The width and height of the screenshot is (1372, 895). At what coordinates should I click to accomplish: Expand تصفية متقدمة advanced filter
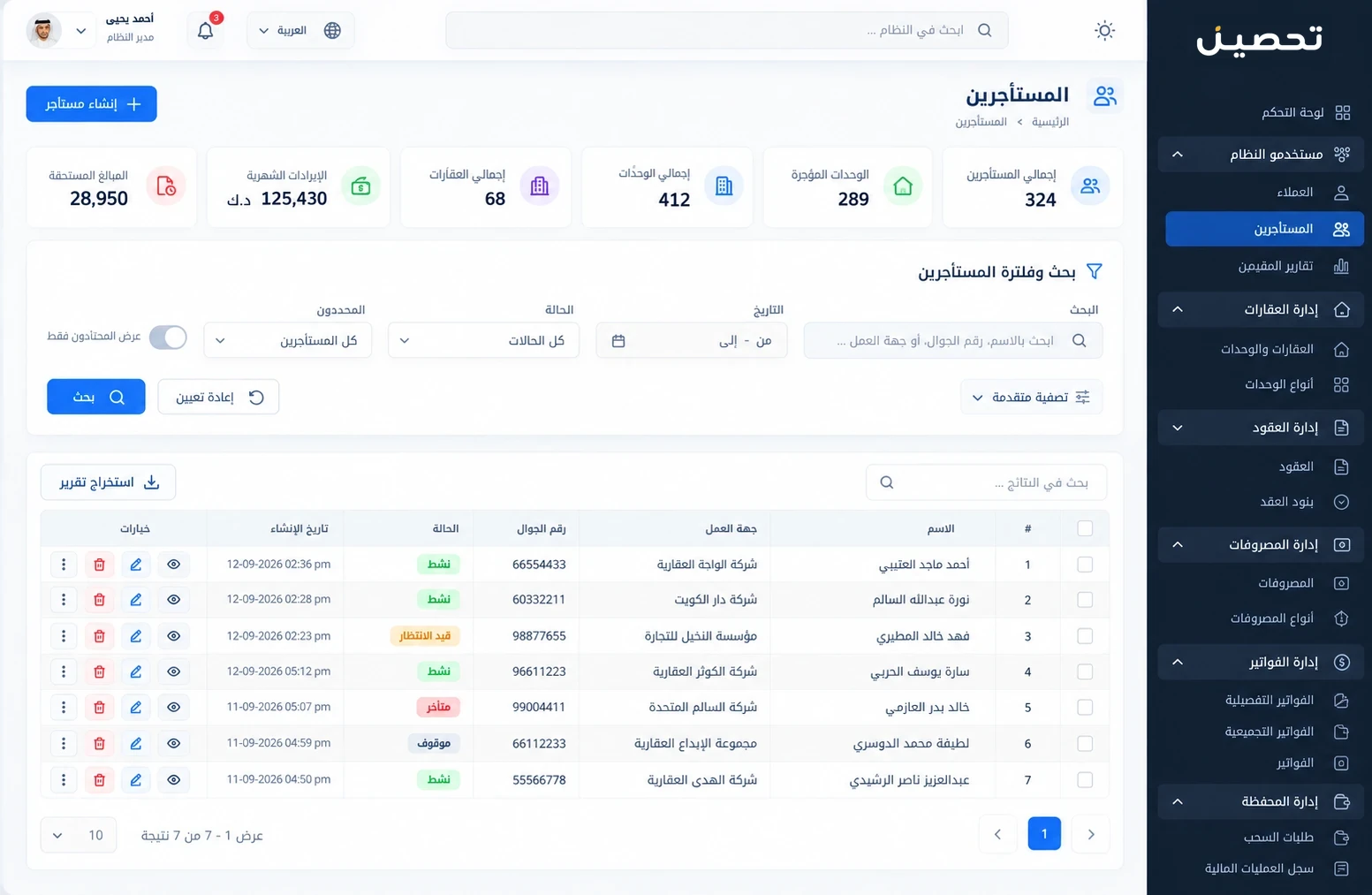pyautogui.click(x=1031, y=397)
